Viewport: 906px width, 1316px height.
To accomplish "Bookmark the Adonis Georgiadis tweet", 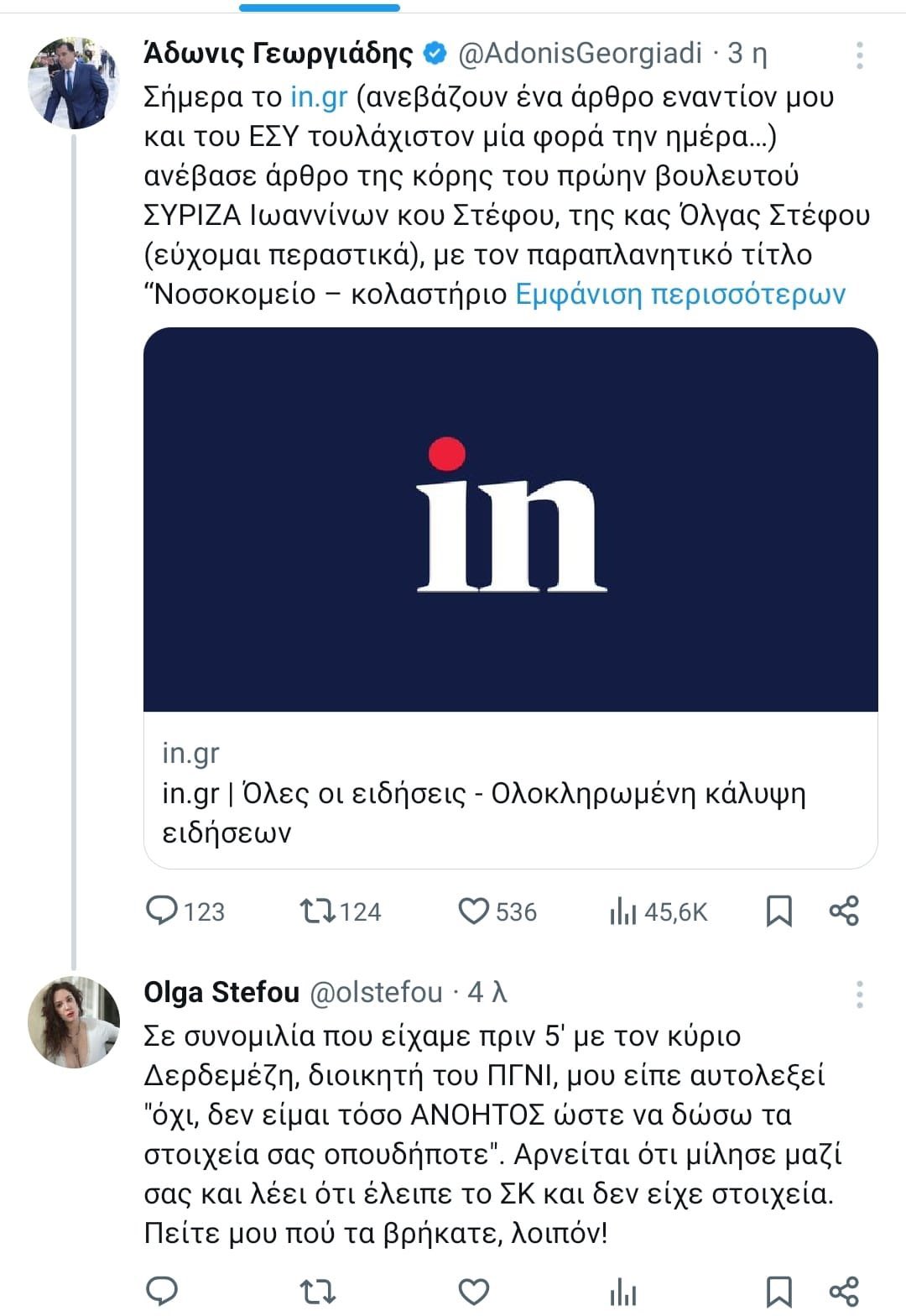I will [779, 911].
